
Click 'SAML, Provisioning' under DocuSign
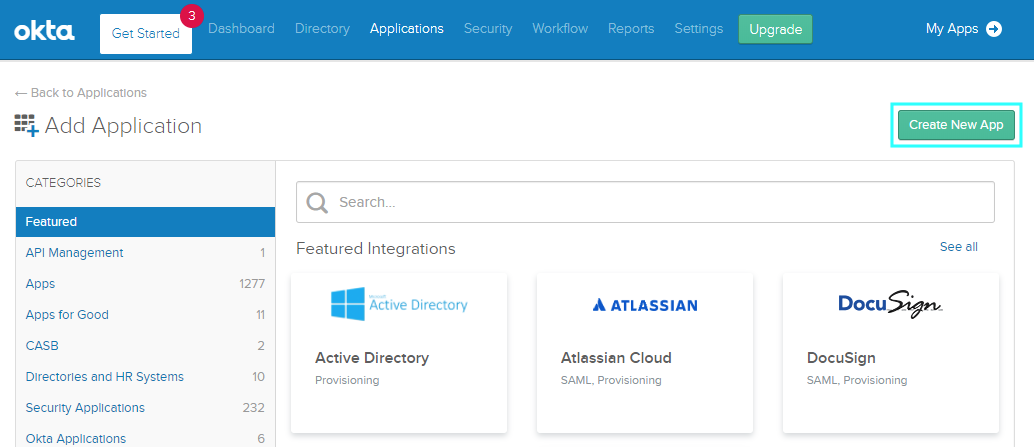[857, 380]
